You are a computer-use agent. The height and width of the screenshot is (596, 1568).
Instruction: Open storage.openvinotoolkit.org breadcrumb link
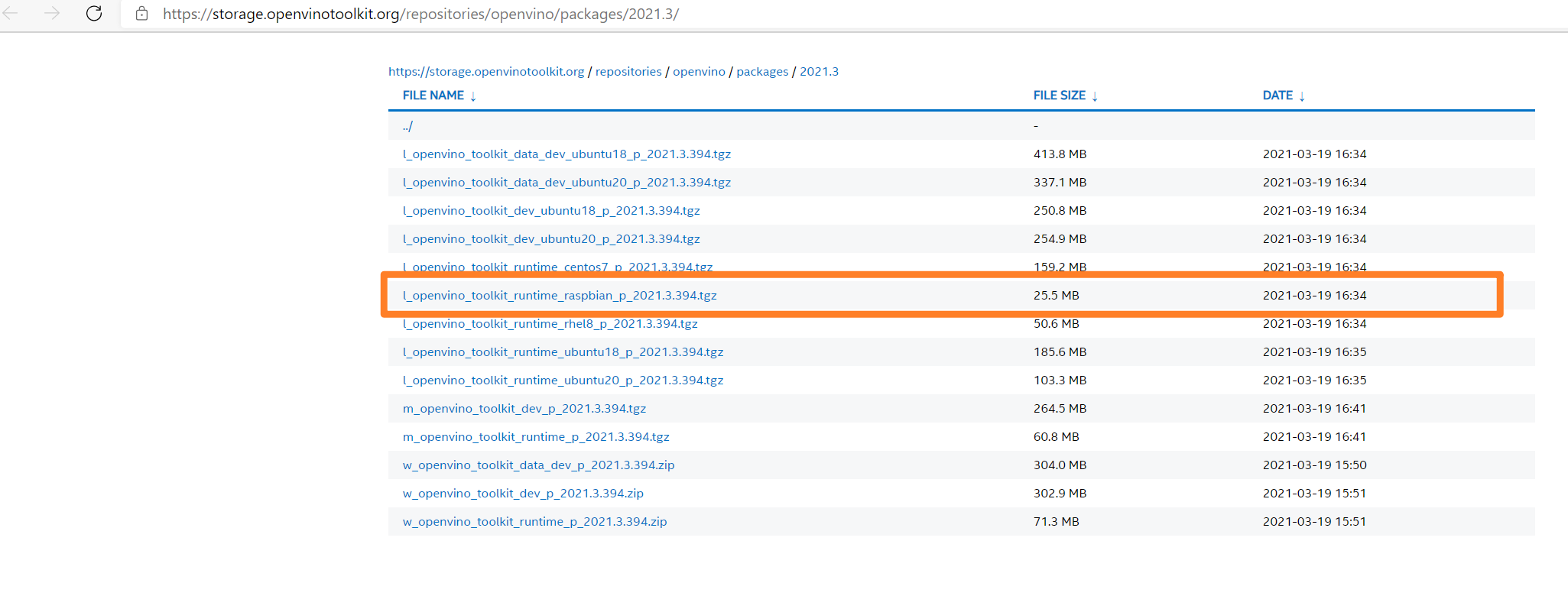pos(486,72)
